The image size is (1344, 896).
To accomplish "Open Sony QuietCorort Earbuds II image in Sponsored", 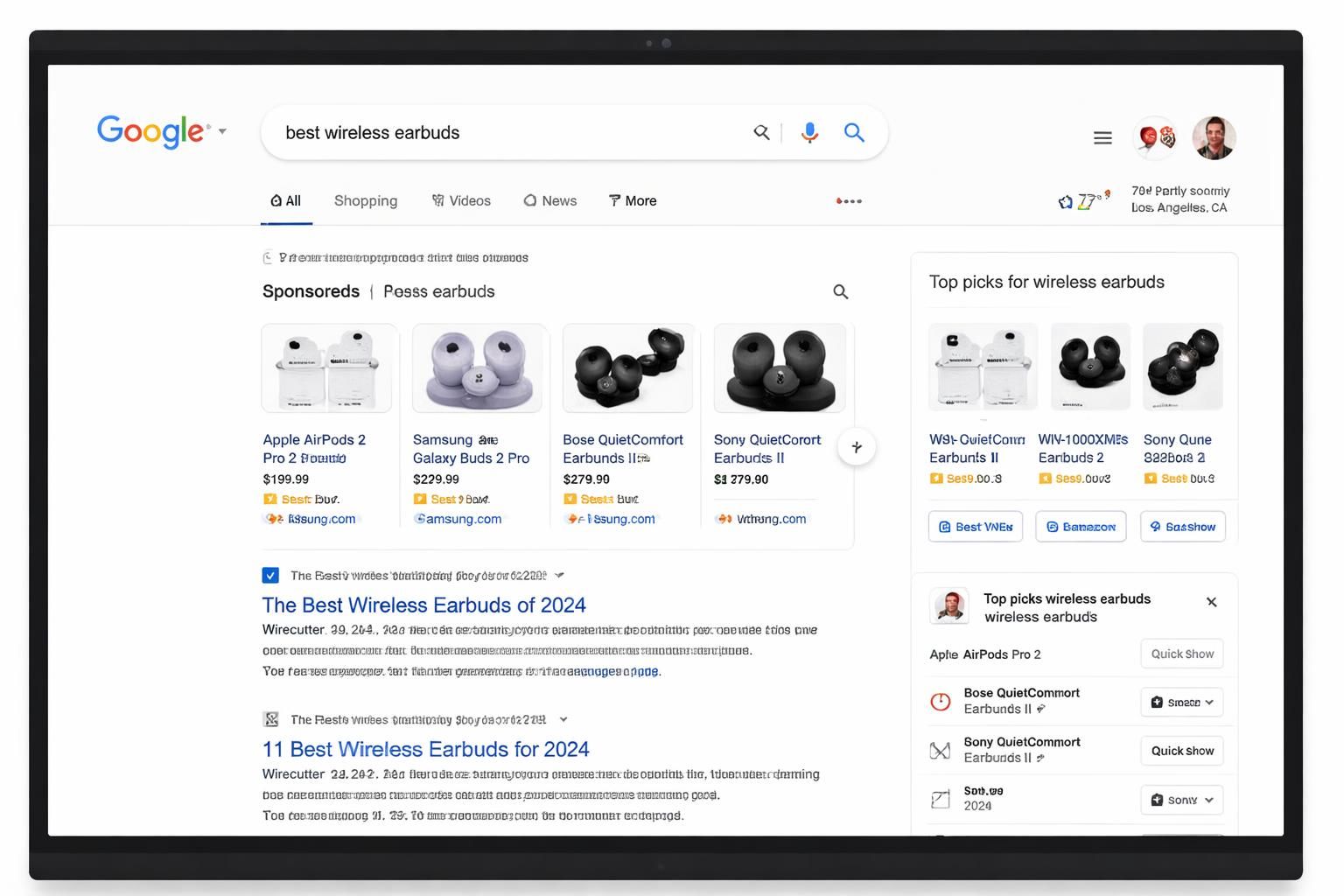I will [780, 368].
